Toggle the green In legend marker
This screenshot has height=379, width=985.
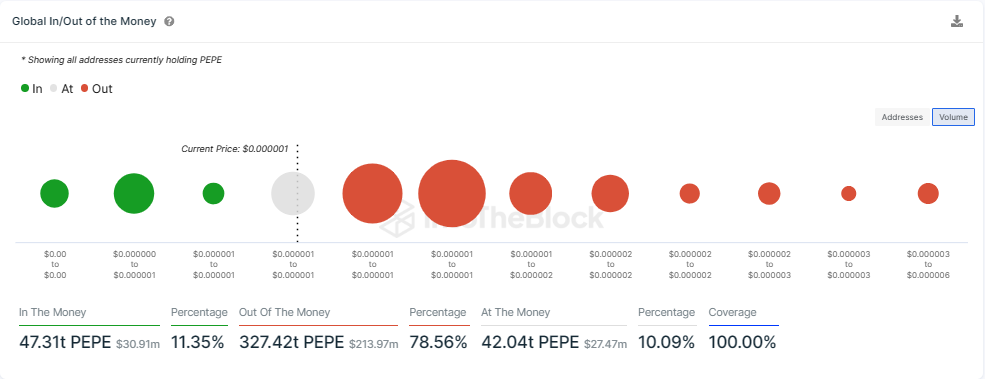25,89
